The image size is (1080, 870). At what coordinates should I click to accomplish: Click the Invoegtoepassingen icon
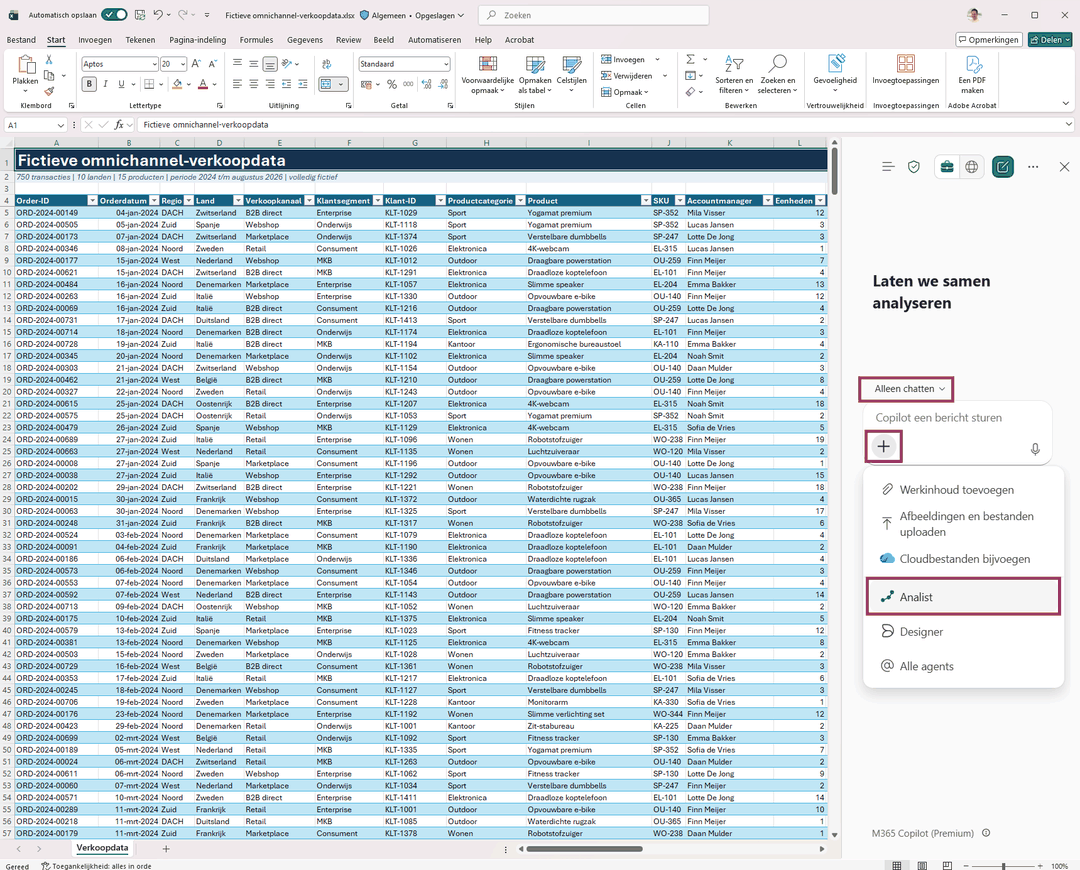(906, 64)
